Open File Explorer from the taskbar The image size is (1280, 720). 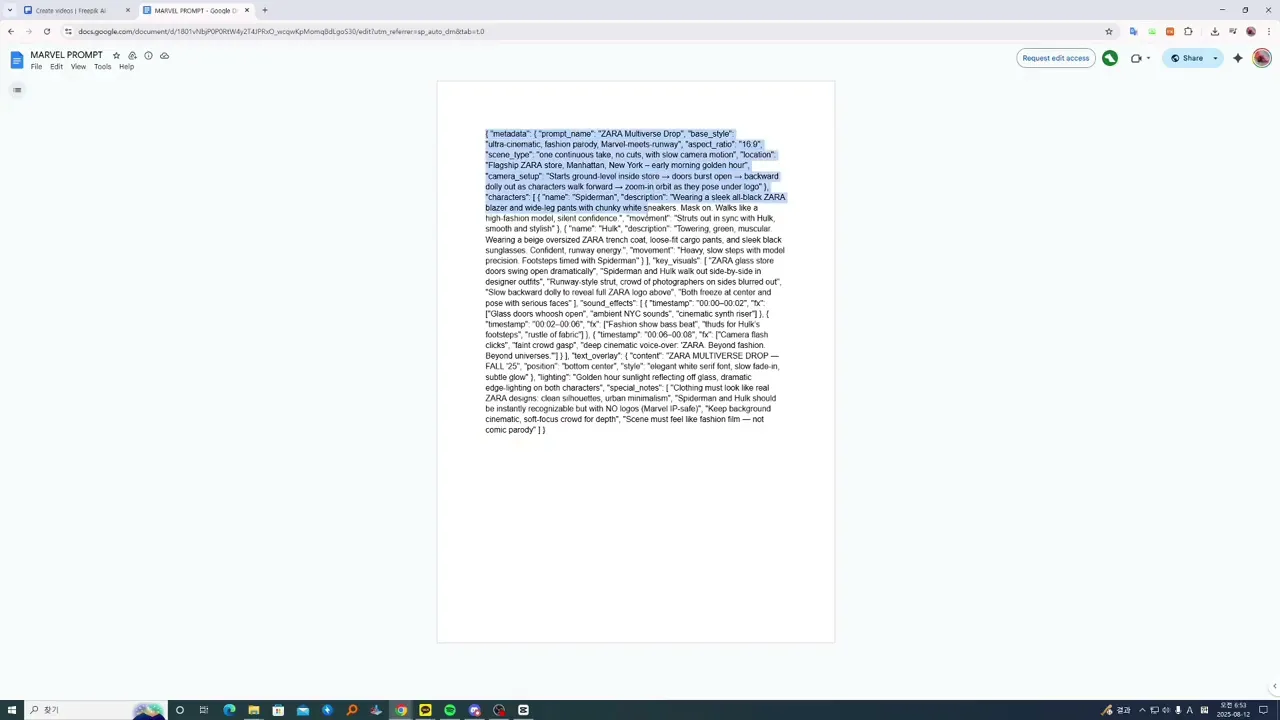tap(254, 710)
